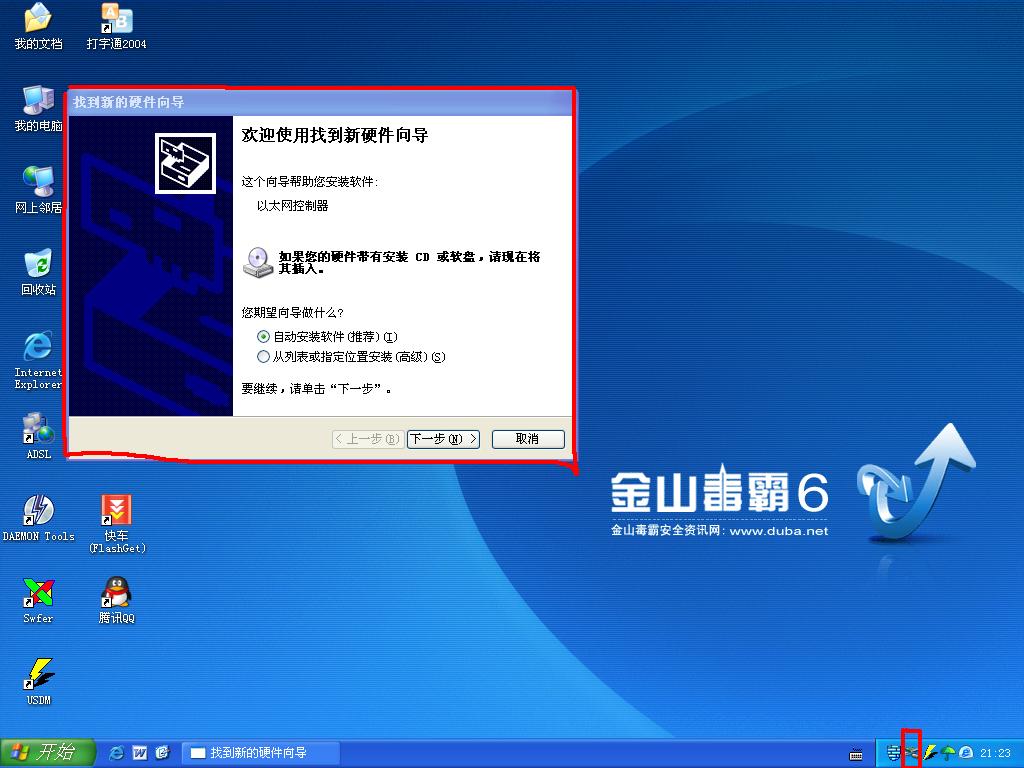Select 腾讯QQ penguin shortcut

coord(116,600)
